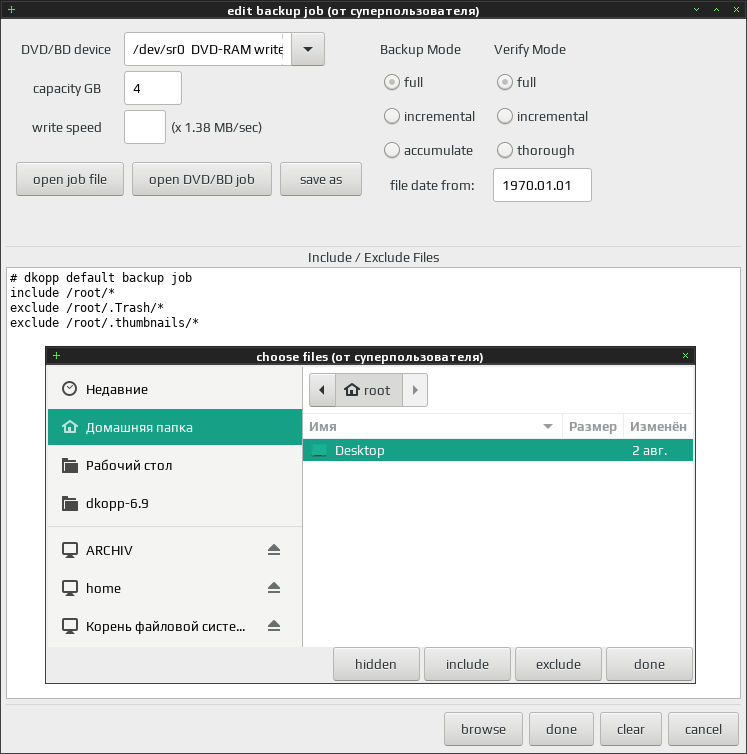
Task: Sort by Изменён column header
Action: [x=658, y=427]
